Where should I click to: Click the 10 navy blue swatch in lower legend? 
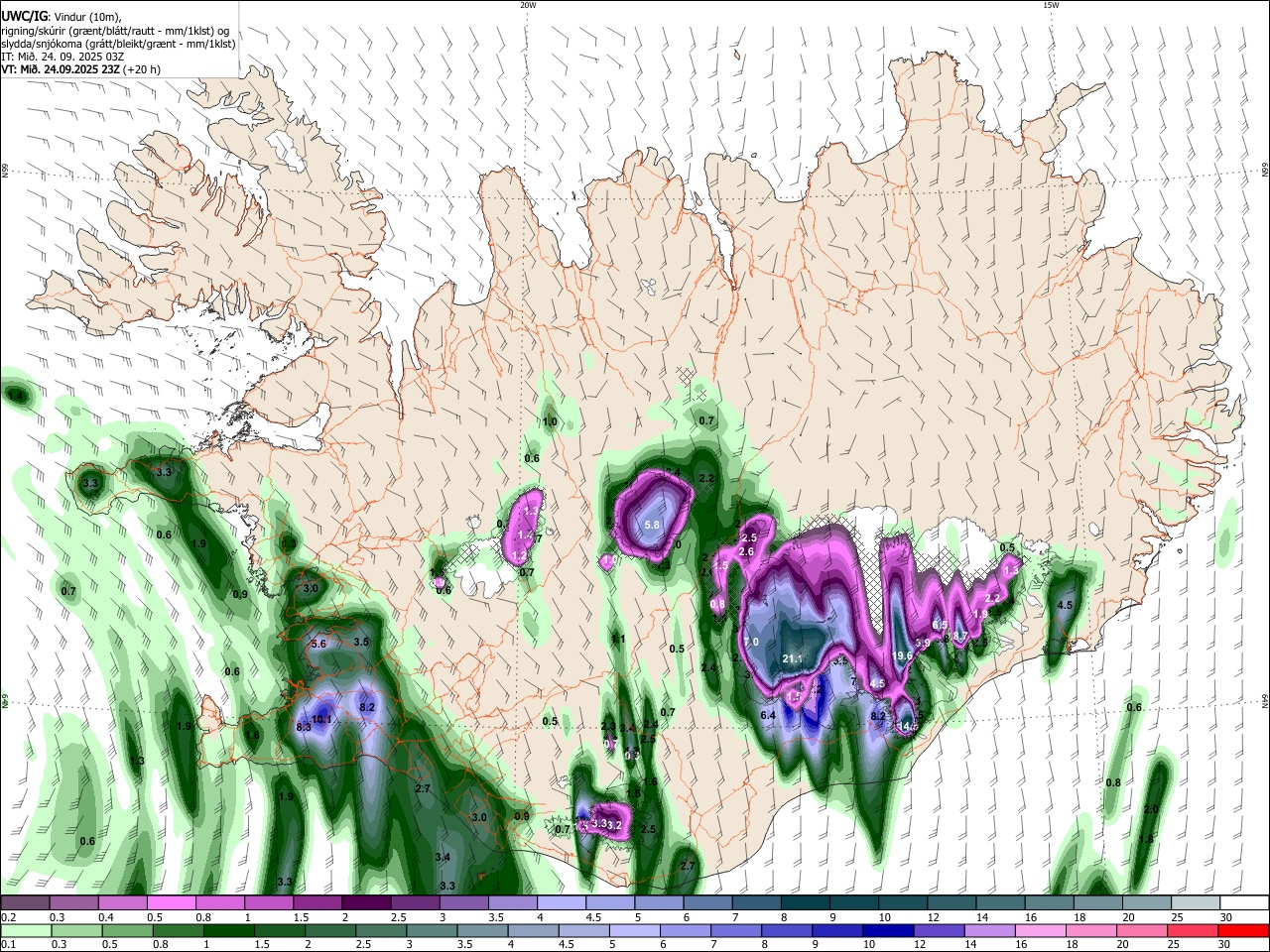tap(888, 930)
